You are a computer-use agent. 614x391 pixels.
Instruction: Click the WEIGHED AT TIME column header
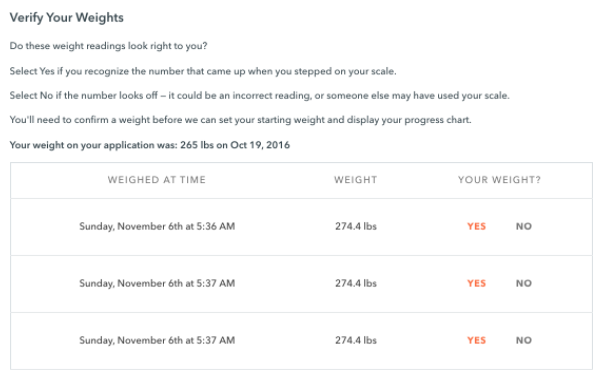[x=157, y=180]
